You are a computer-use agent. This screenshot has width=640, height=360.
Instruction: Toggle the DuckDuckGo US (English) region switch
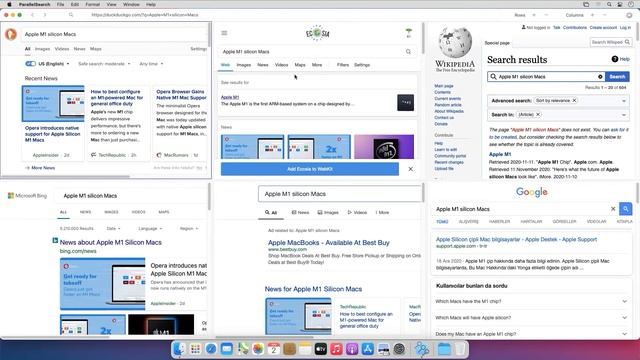(x=30, y=64)
